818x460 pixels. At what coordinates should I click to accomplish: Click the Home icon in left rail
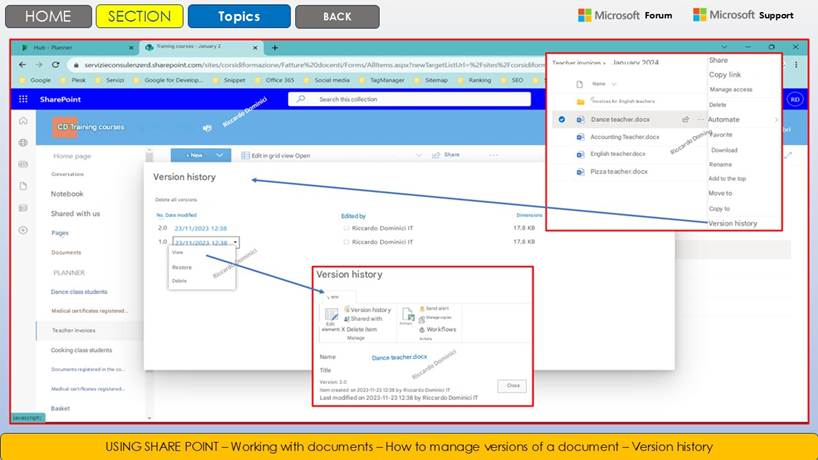22,121
